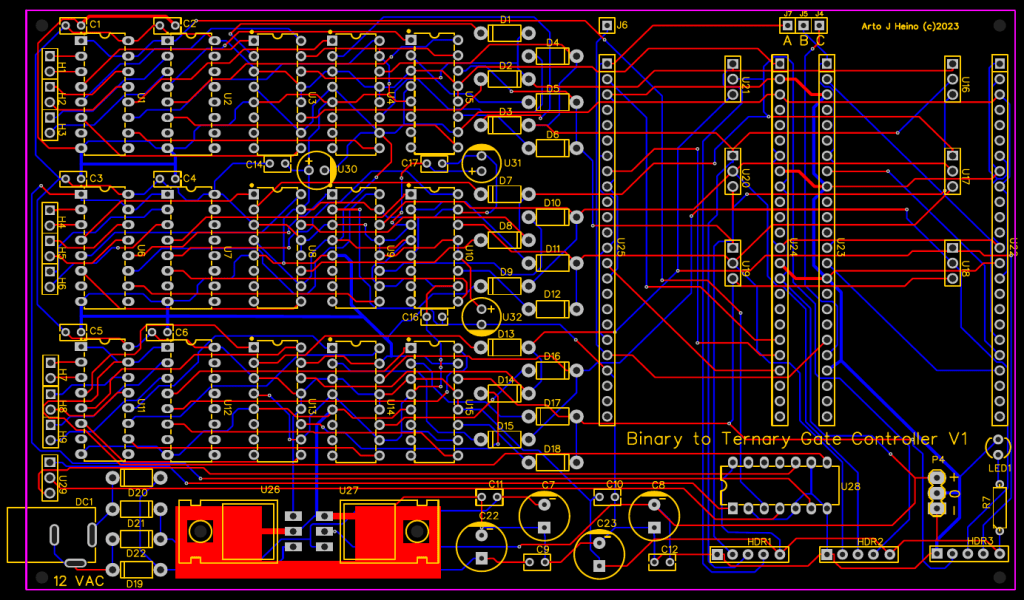Screen dimensions: 1024x600
Task: Click the "12 VAC" silkscreen label
Action: [78, 581]
